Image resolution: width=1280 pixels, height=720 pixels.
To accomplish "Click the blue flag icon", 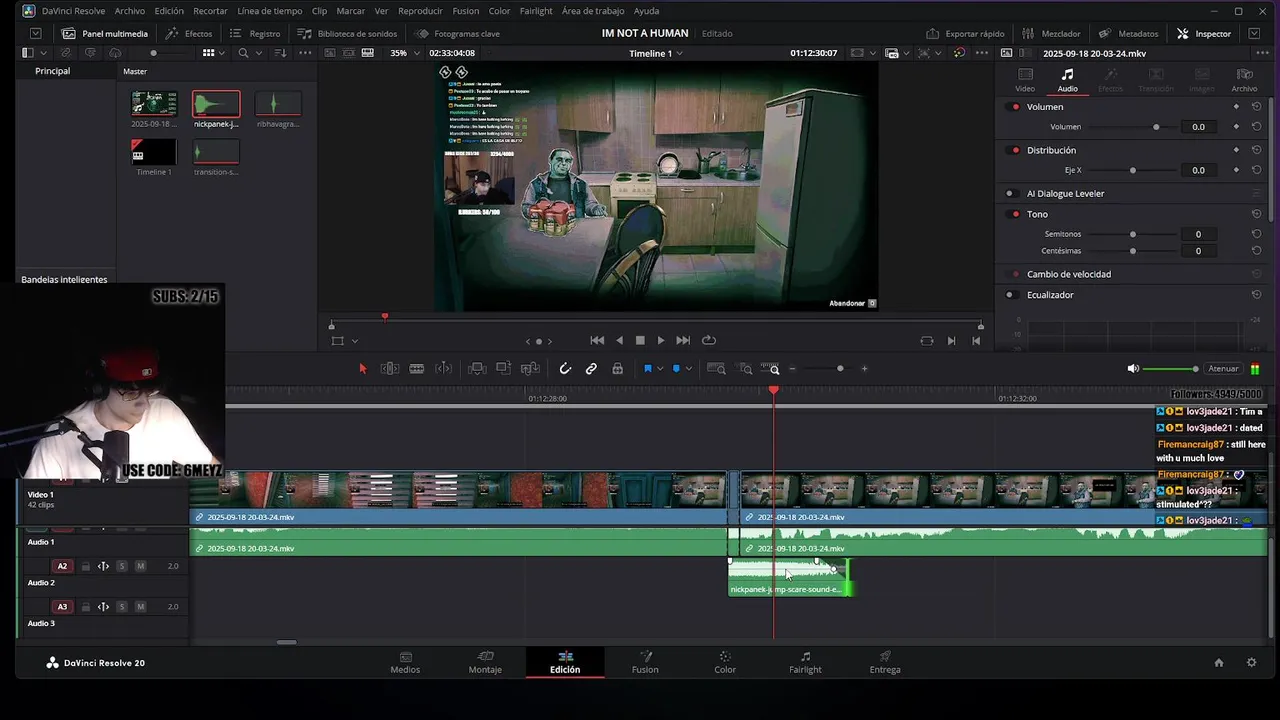I will [x=648, y=369].
